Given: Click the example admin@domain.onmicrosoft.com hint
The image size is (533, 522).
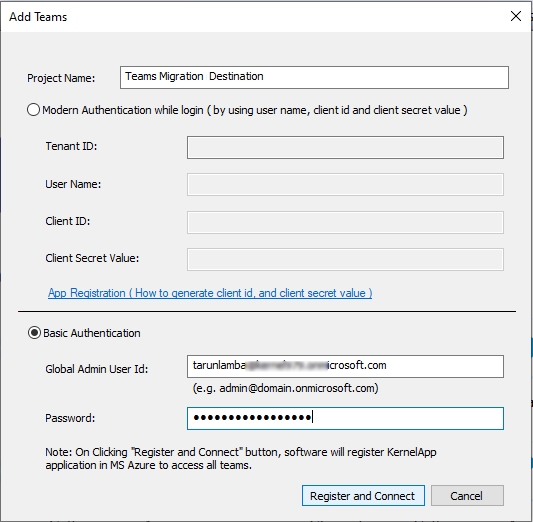Looking at the screenshot, I should pos(286,388).
